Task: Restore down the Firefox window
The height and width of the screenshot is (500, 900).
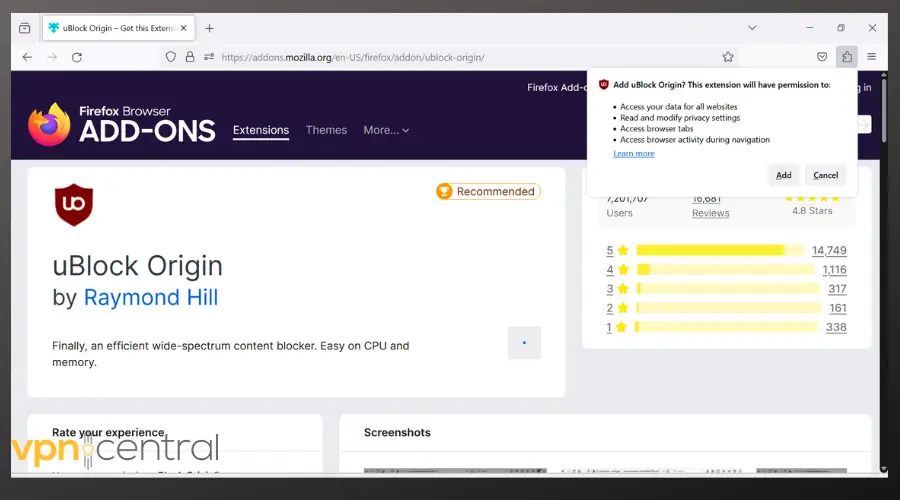Action: [841, 28]
